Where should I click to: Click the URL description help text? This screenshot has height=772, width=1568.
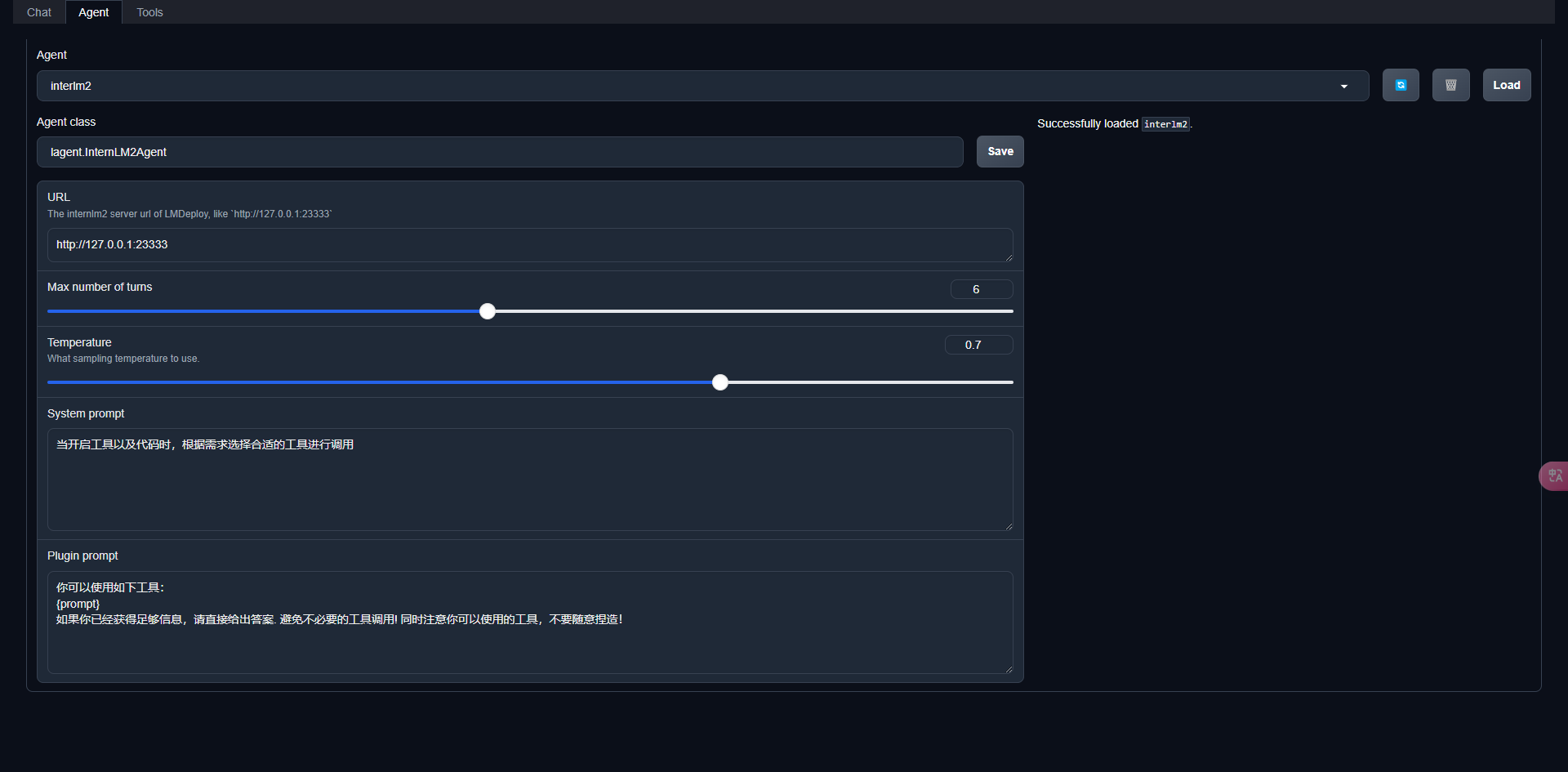point(189,214)
